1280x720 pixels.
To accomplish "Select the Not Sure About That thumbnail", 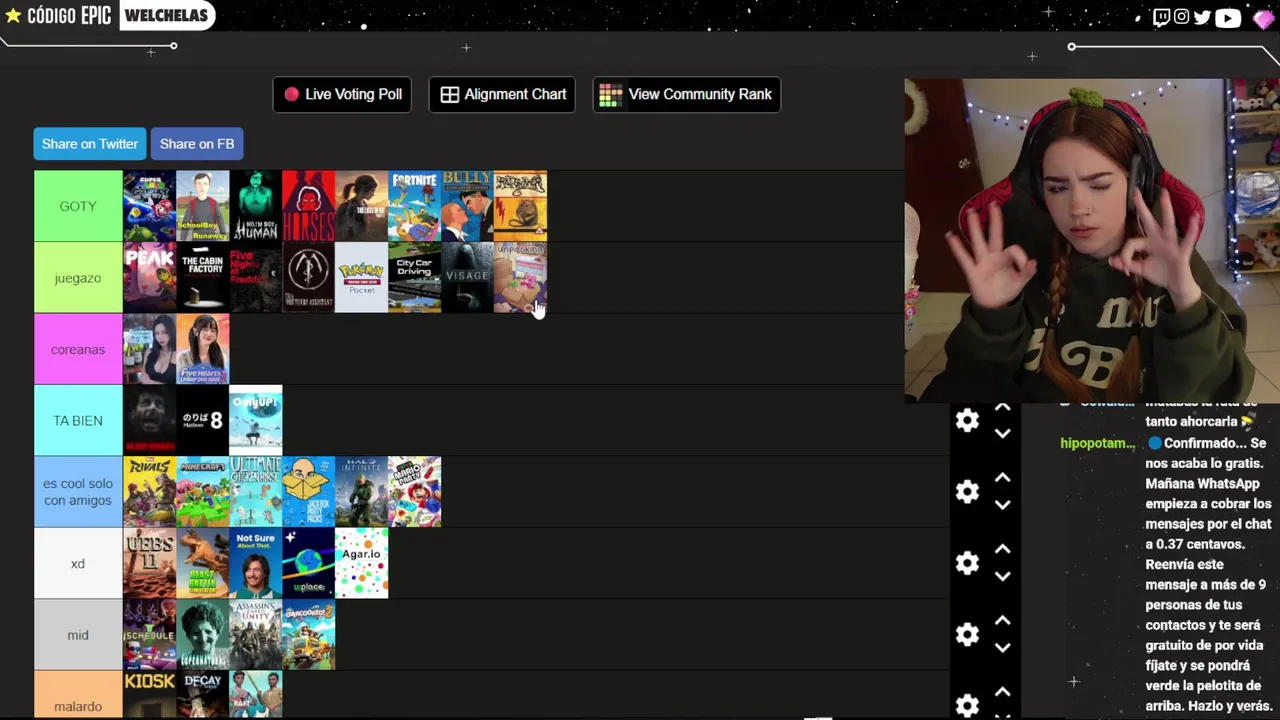I will pos(255,564).
